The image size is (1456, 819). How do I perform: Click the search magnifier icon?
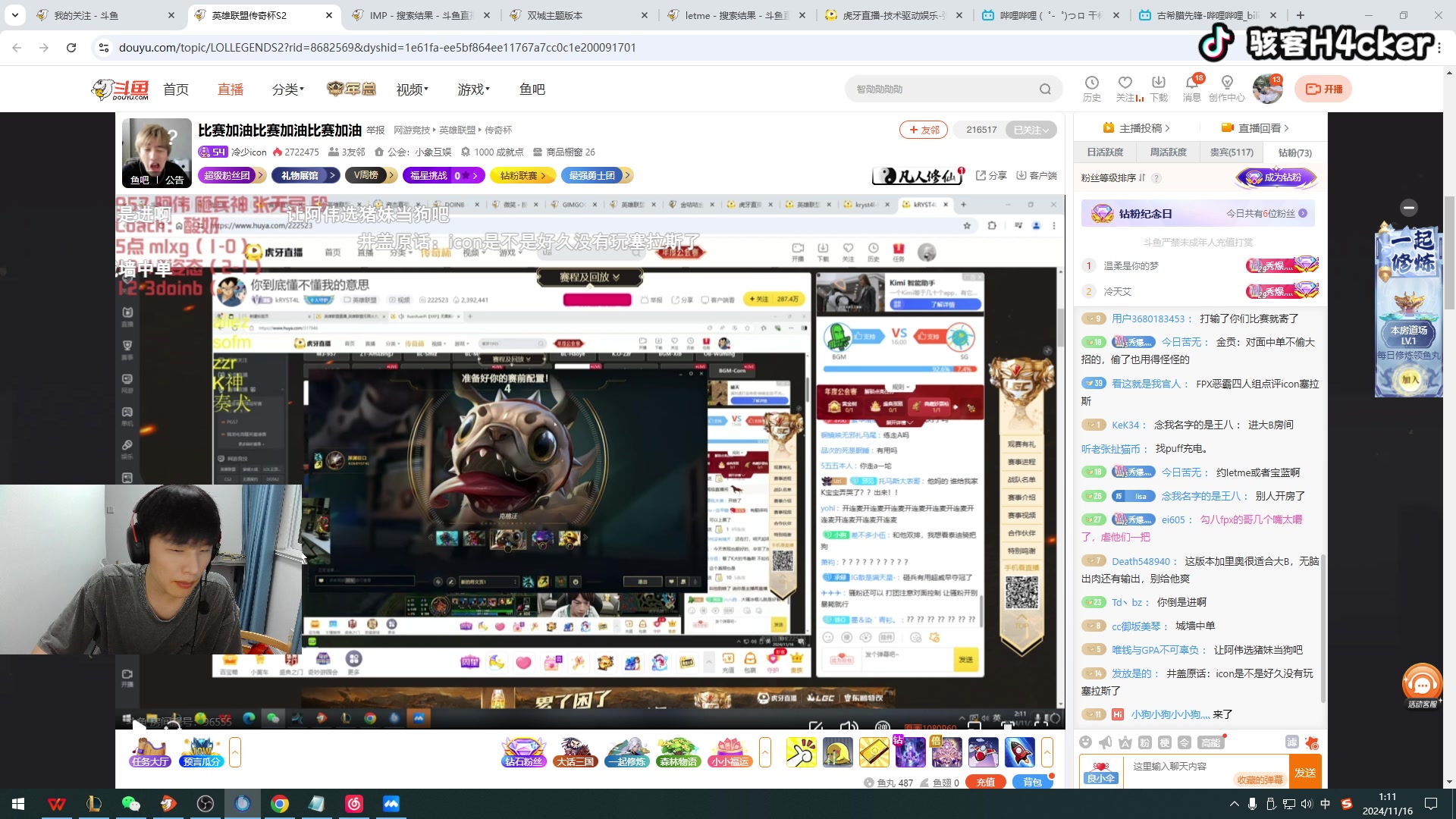(x=1045, y=89)
